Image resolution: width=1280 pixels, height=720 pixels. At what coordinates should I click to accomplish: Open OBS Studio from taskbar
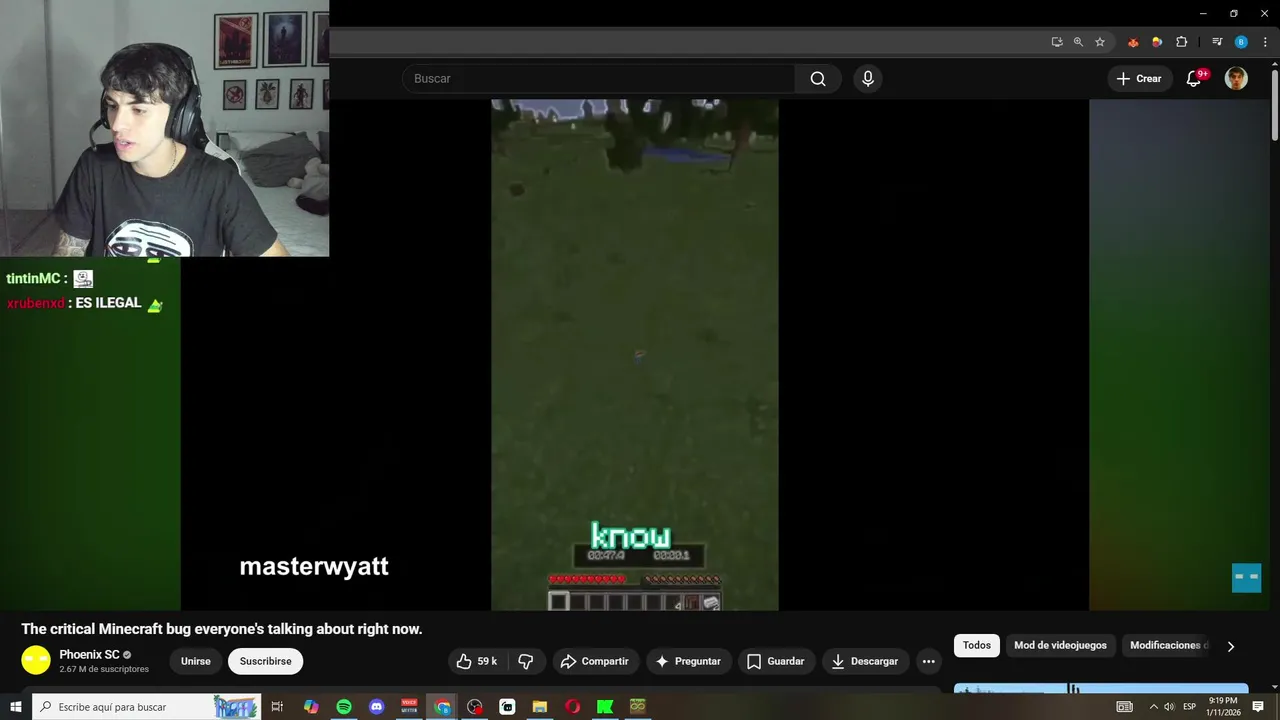tap(475, 707)
